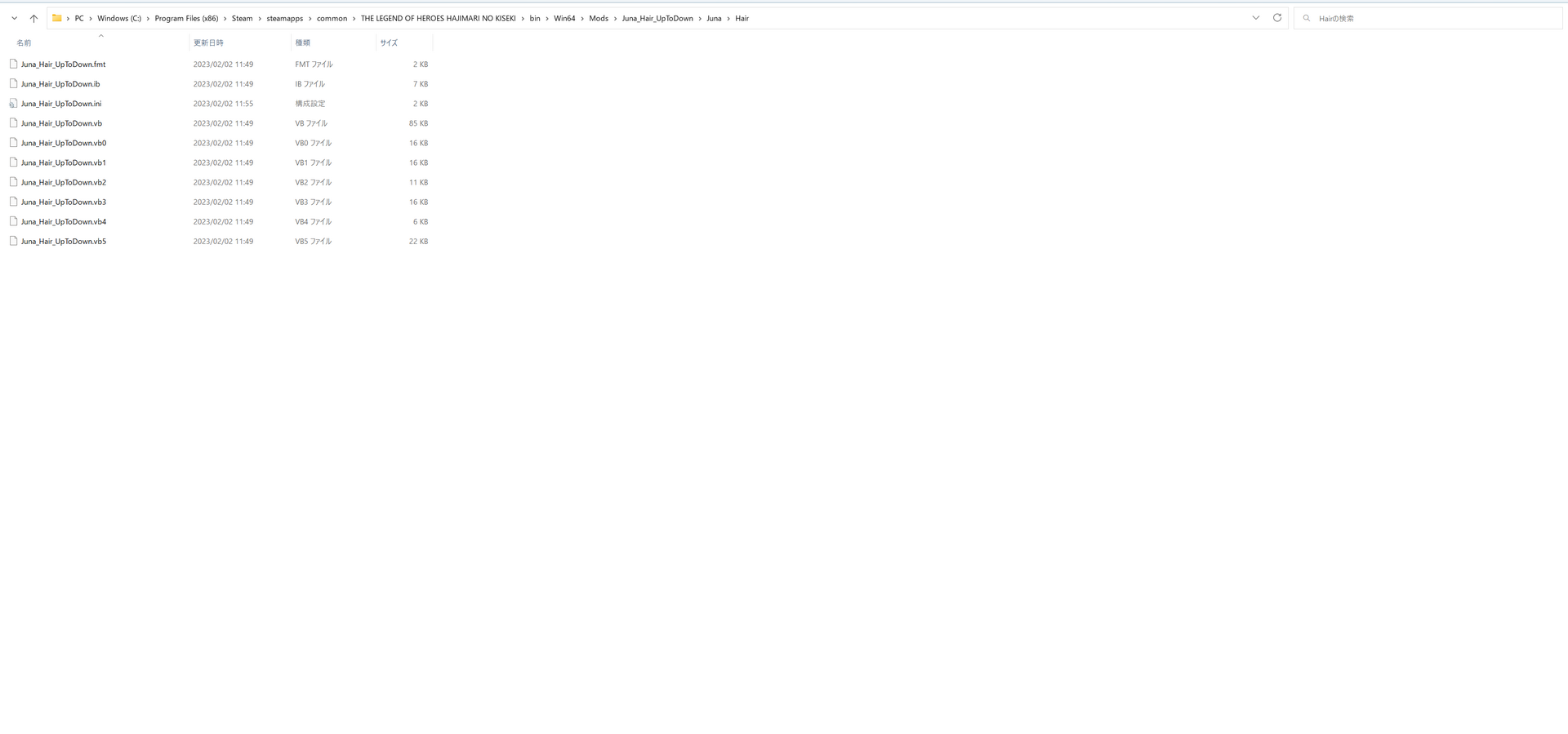Click the 85 KB size cell
The image size is (1568, 734).
(418, 123)
